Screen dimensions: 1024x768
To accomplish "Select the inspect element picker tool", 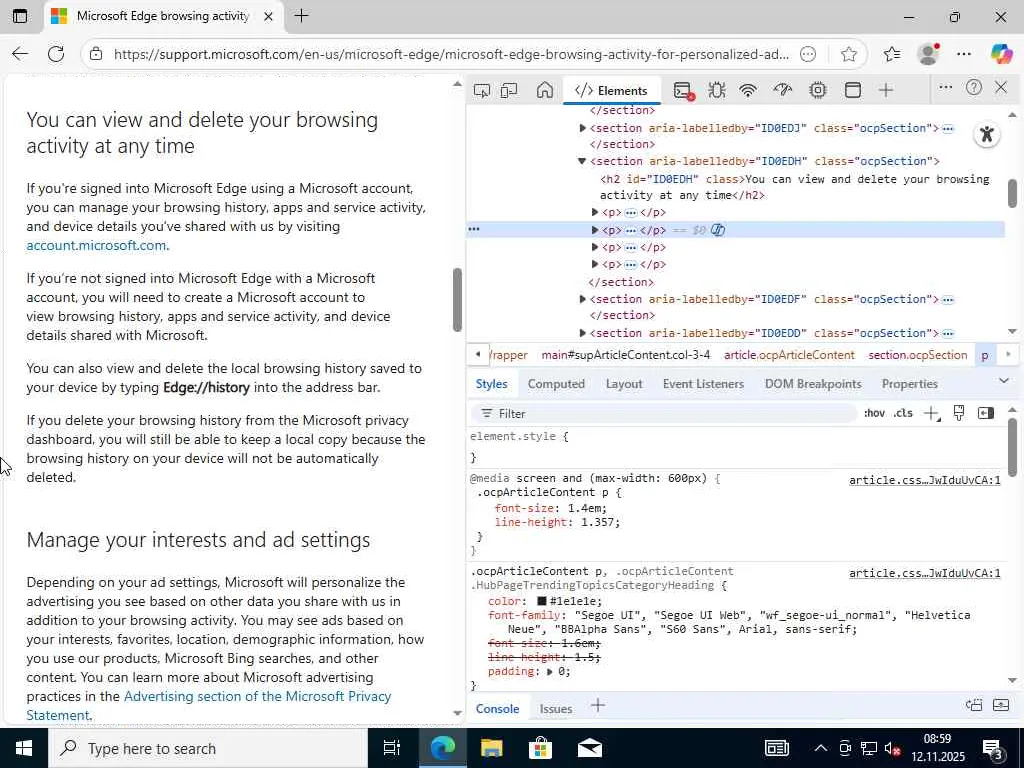I will pyautogui.click(x=482, y=90).
